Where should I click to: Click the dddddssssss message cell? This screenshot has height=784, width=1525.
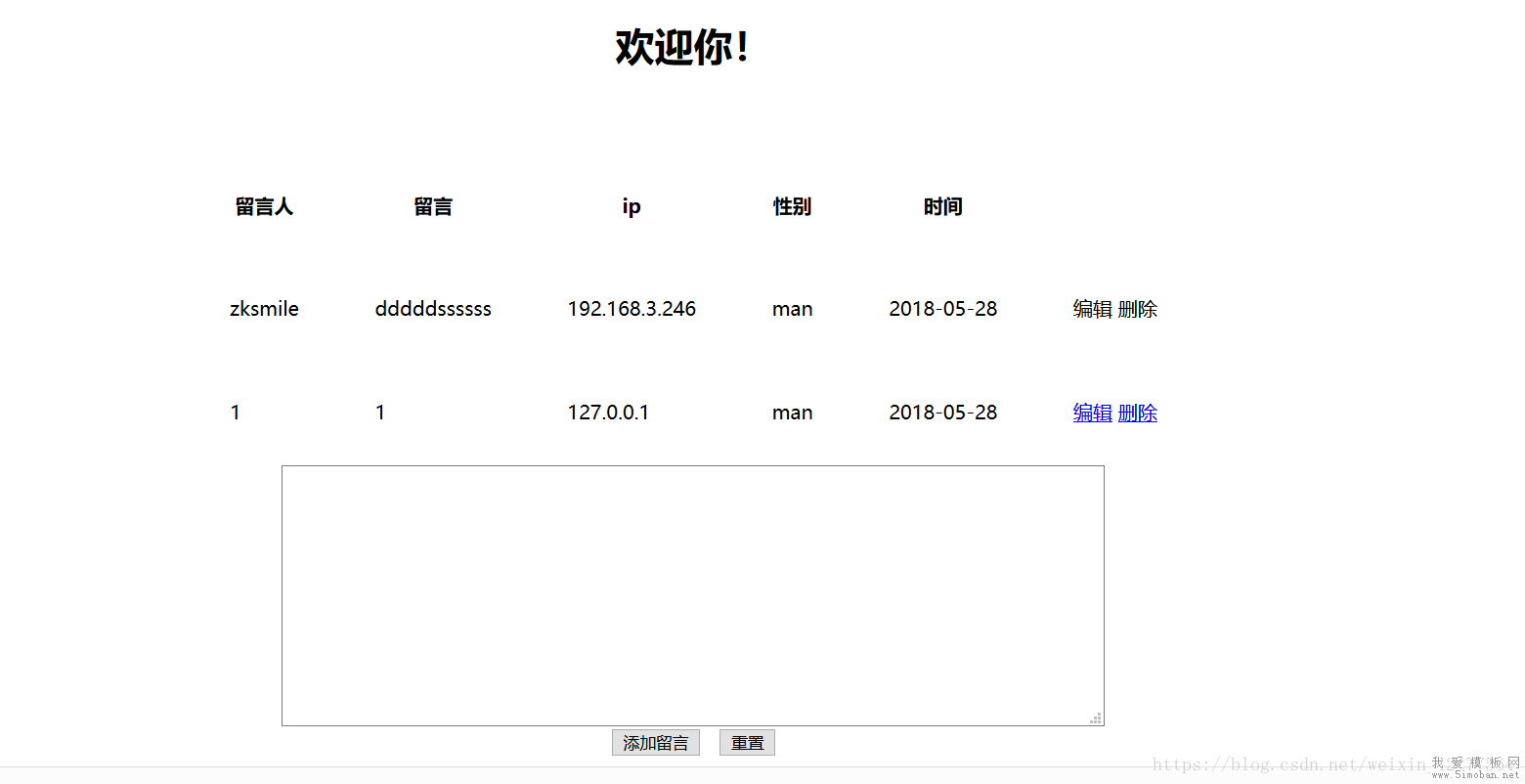pos(433,309)
